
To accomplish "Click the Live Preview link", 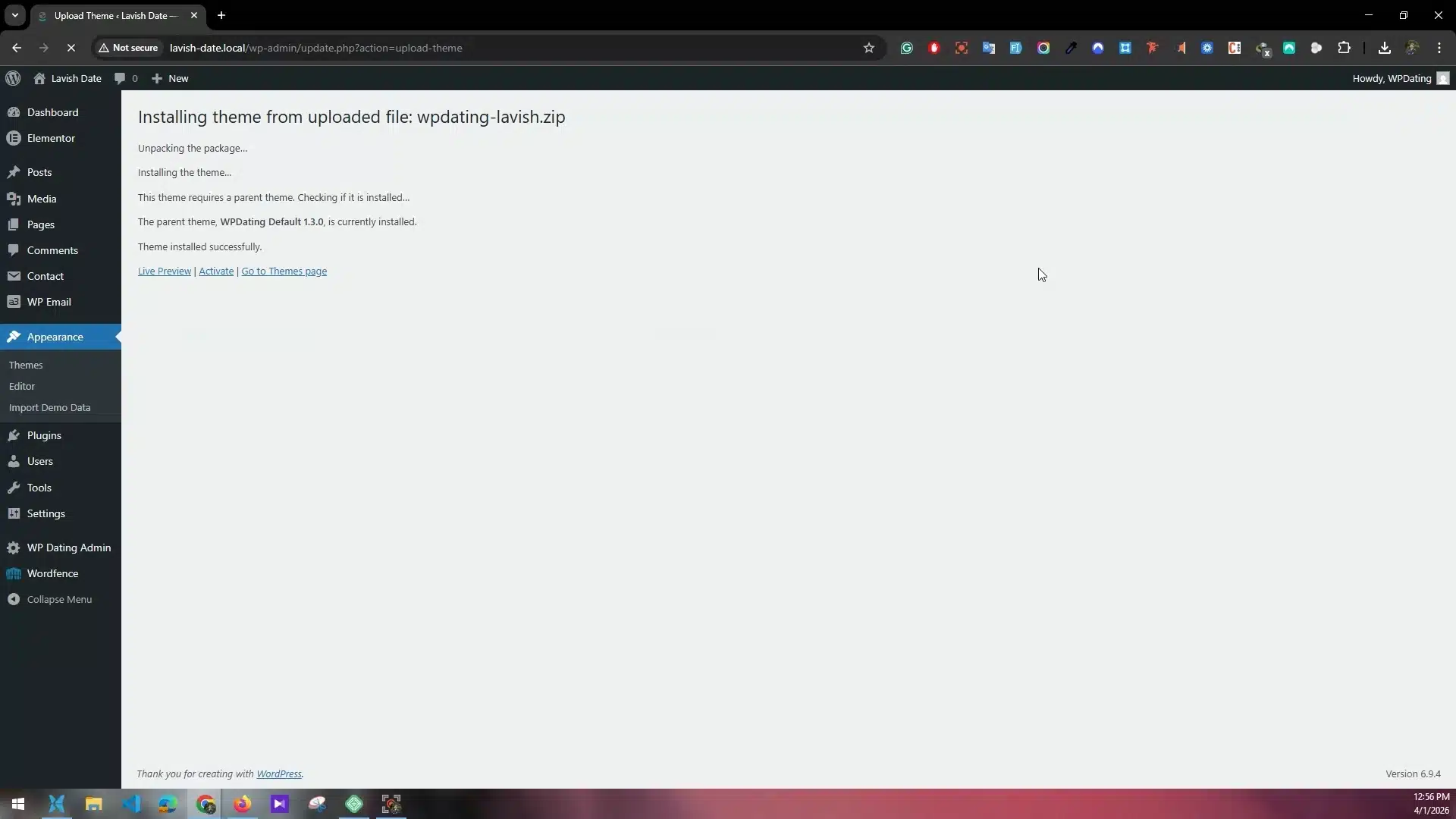I will click(x=164, y=271).
